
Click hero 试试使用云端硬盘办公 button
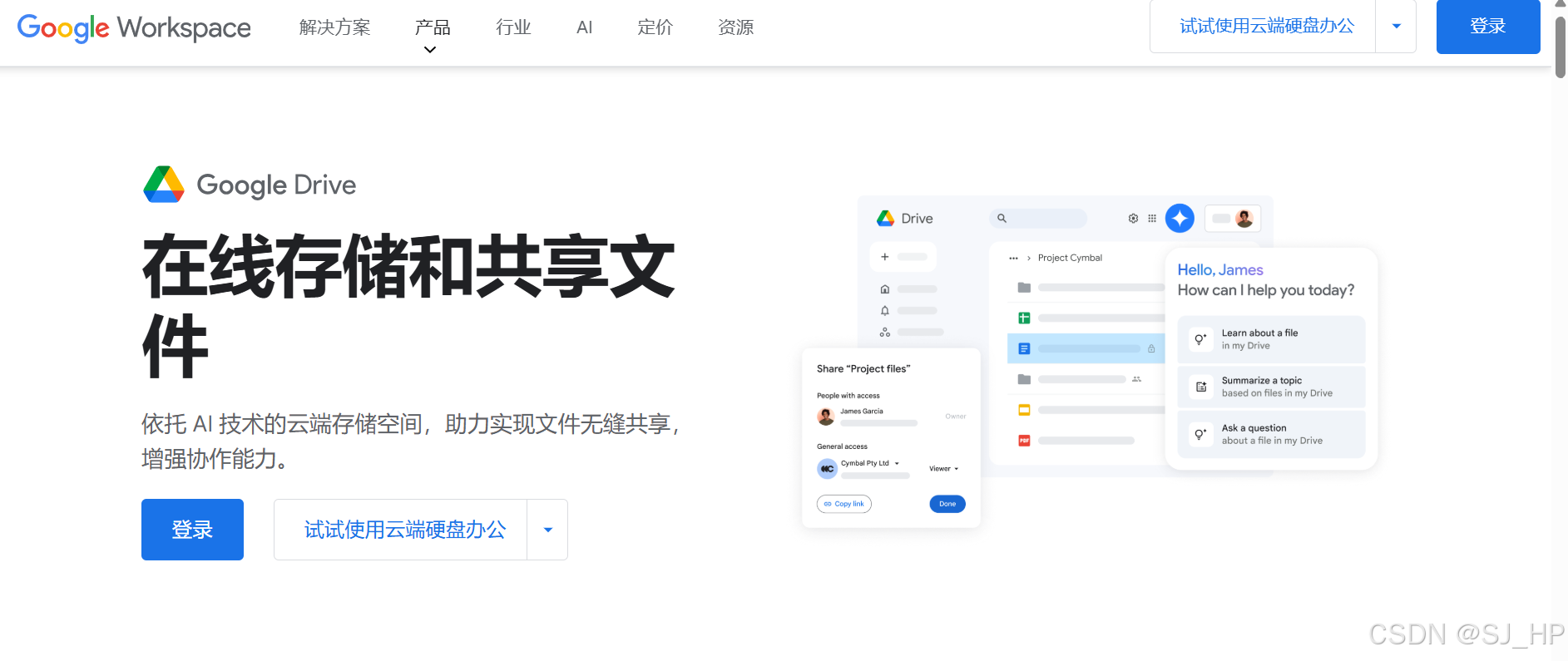pyautogui.click(x=401, y=530)
